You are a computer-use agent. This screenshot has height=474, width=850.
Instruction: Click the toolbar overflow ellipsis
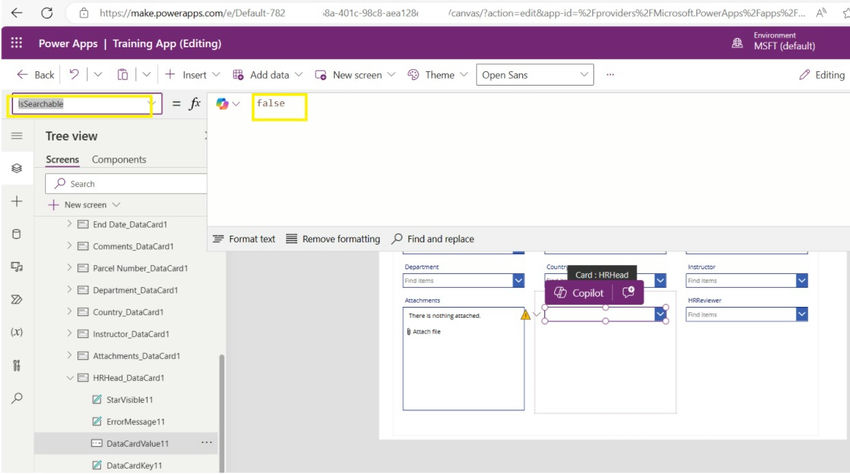tap(610, 75)
